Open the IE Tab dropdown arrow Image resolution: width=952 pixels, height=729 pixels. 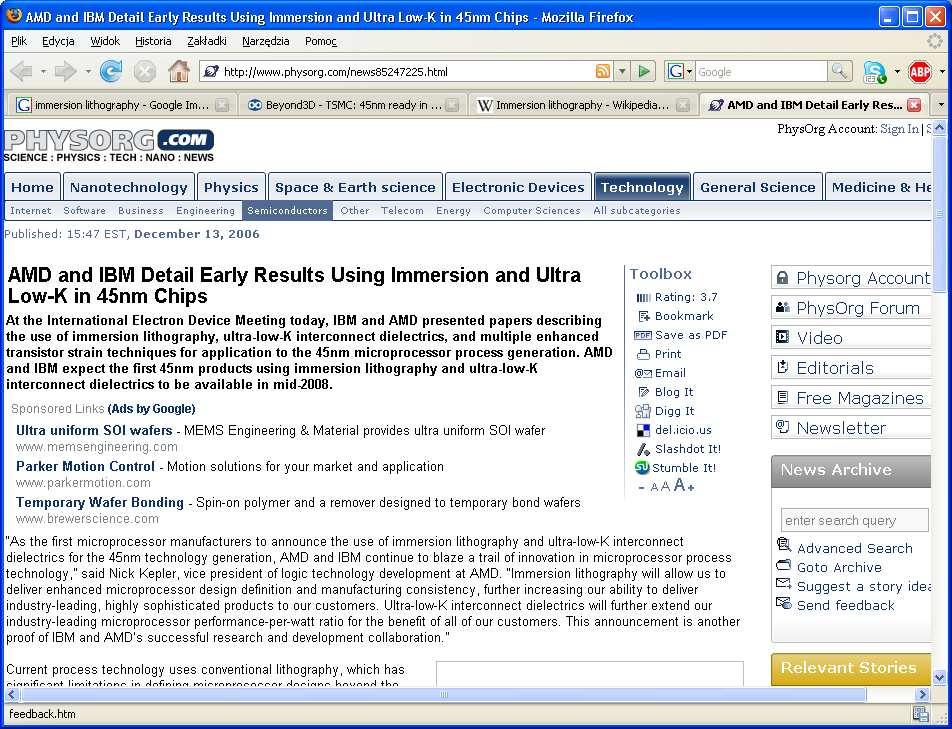tap(897, 72)
